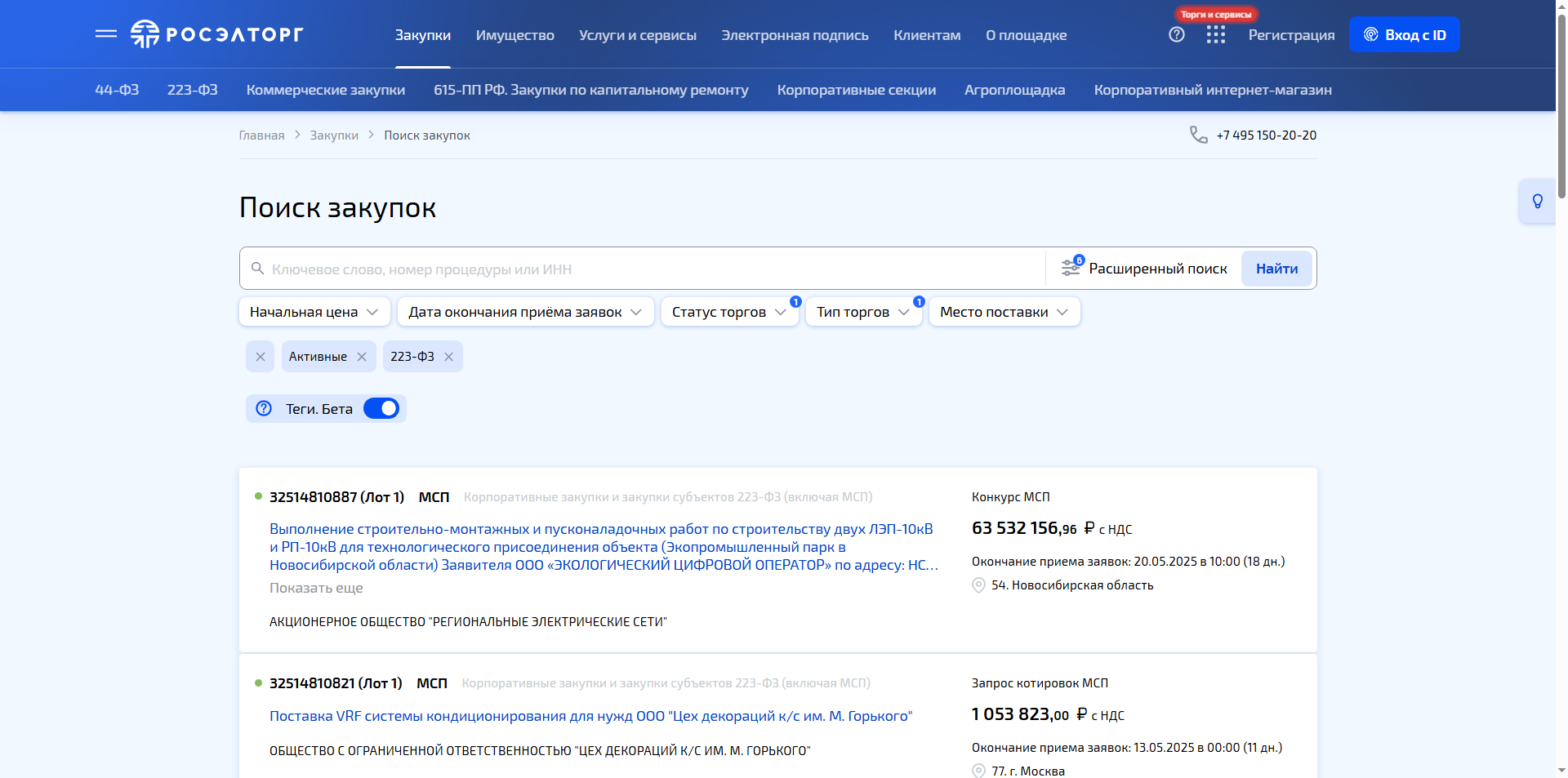Expand description with Показать еще
The image size is (1568, 778).
(x=316, y=588)
